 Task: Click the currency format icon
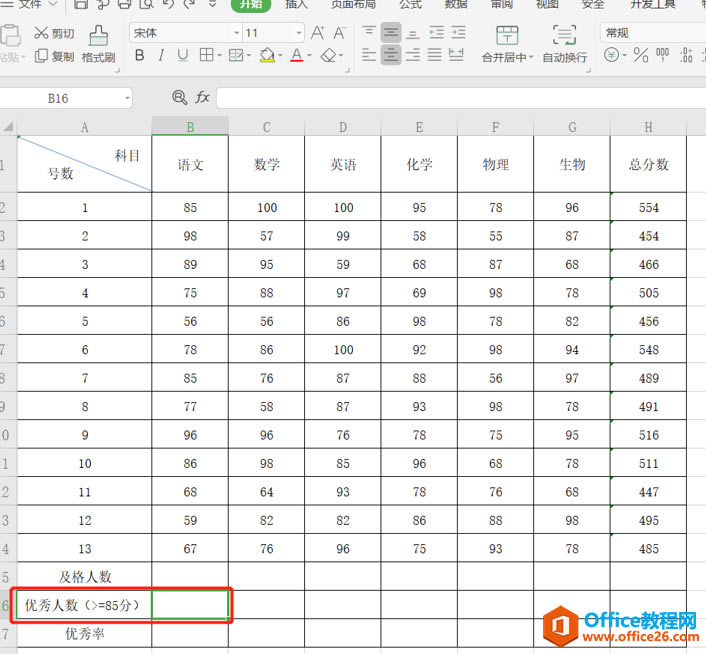tap(611, 55)
